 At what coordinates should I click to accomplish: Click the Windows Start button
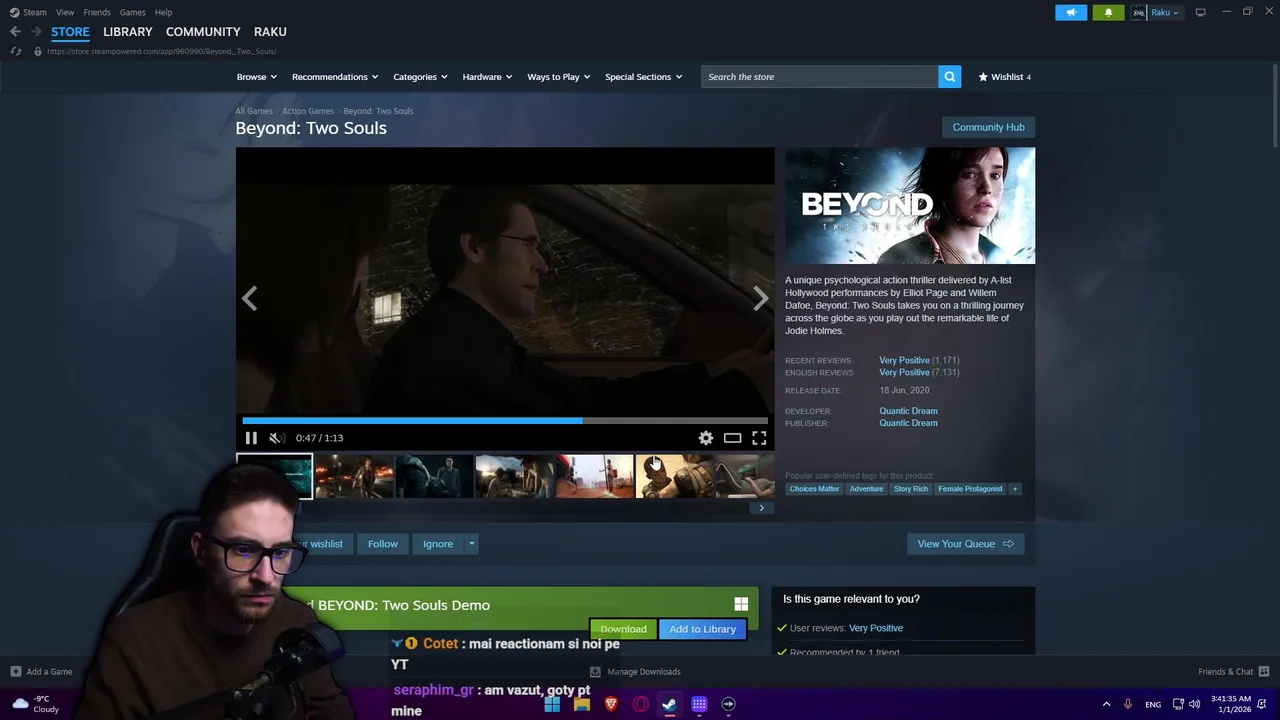coord(552,704)
